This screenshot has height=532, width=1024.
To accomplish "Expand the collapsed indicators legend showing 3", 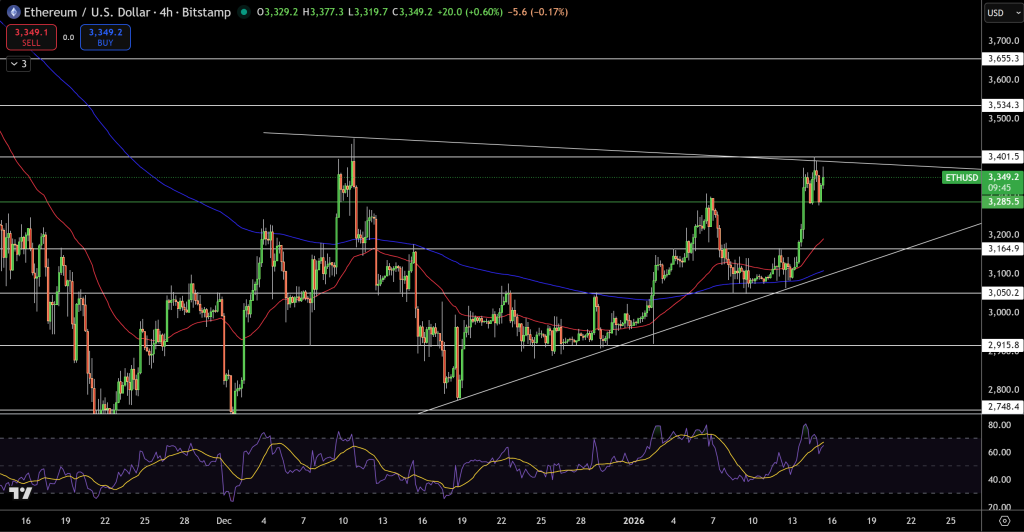I will pos(18,64).
